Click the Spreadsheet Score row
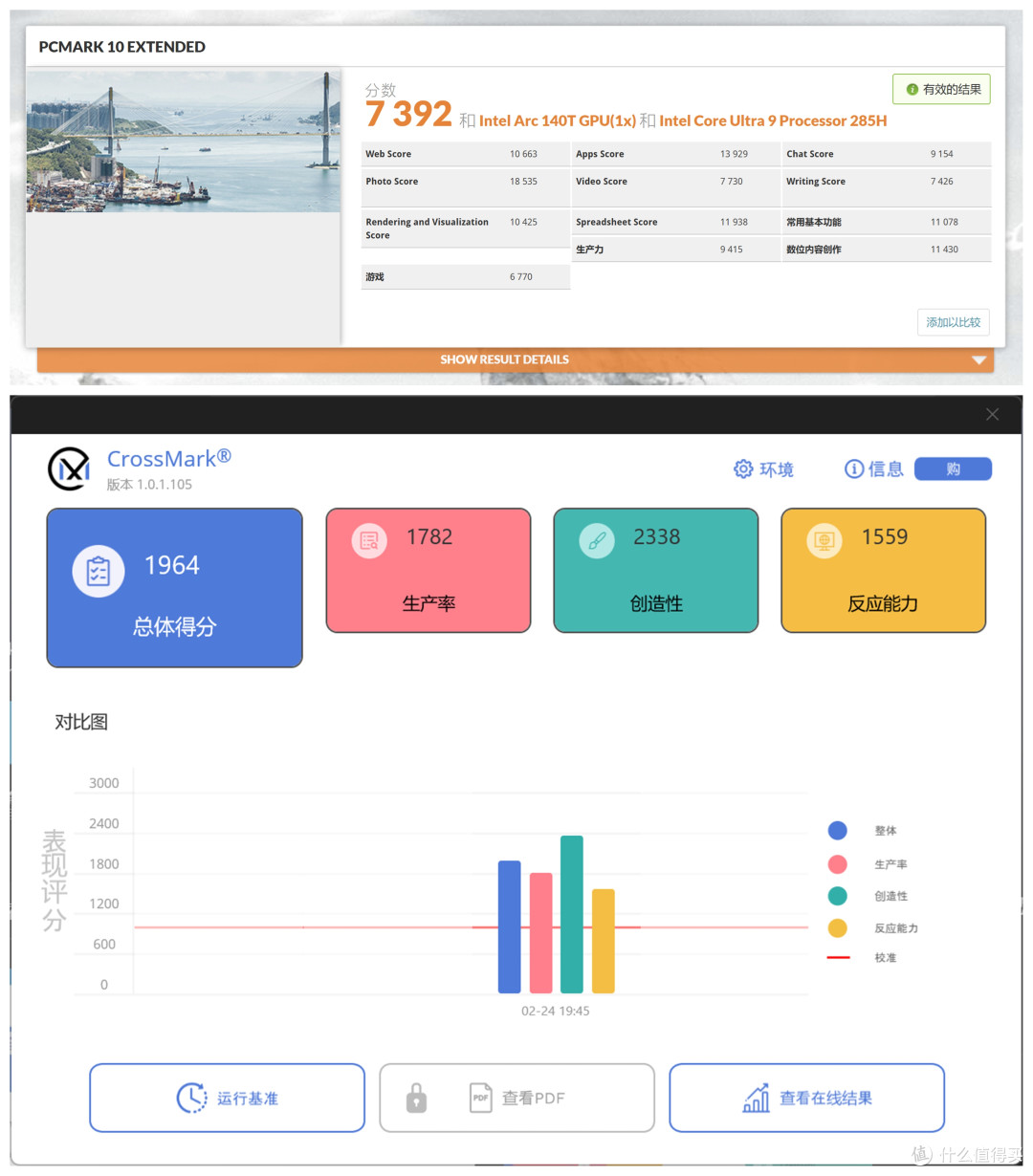The width and height of the screenshot is (1033, 1176). coord(676,222)
